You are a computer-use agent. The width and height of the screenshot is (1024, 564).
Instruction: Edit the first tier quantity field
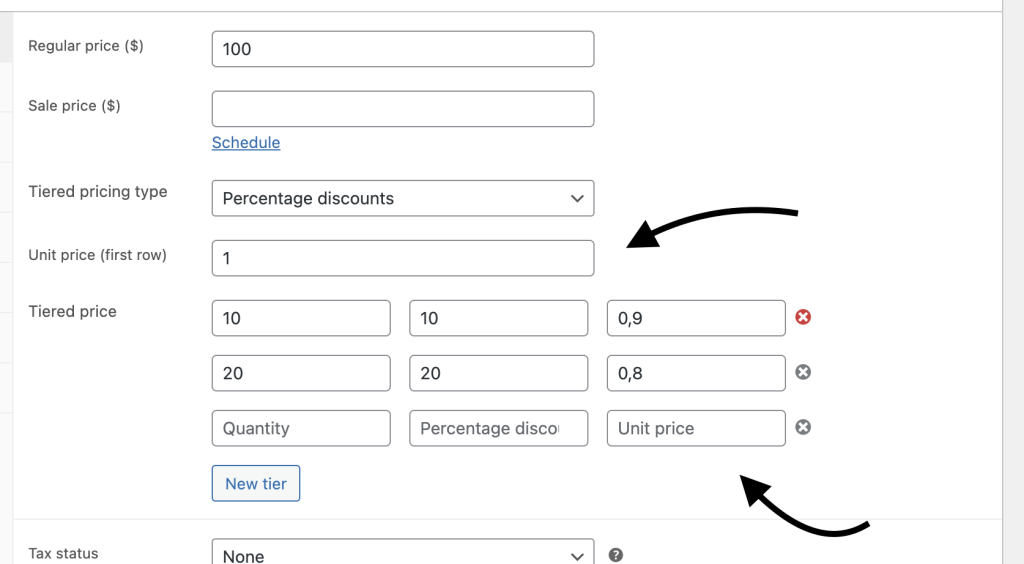[x=301, y=318]
